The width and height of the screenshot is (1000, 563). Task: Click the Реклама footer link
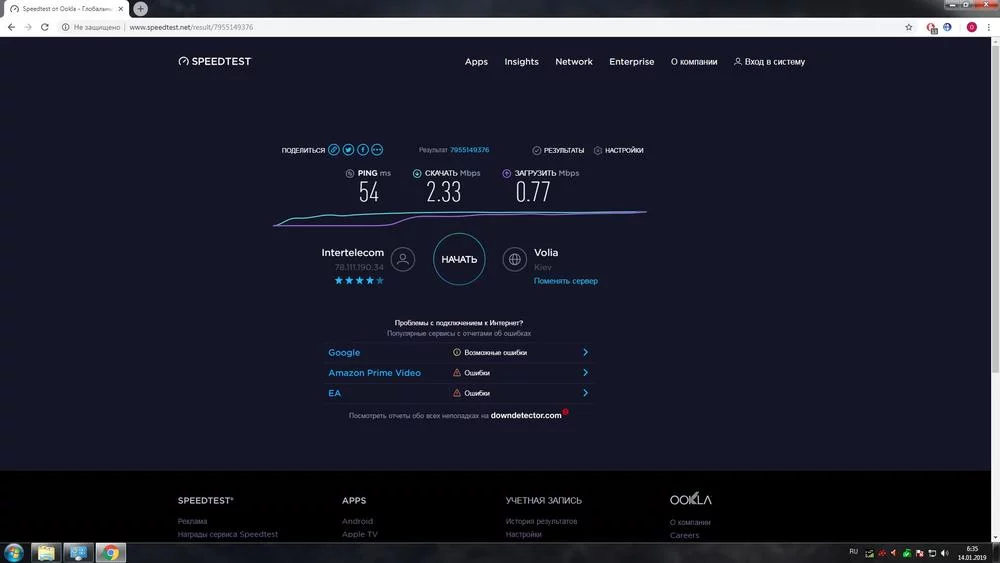point(192,521)
